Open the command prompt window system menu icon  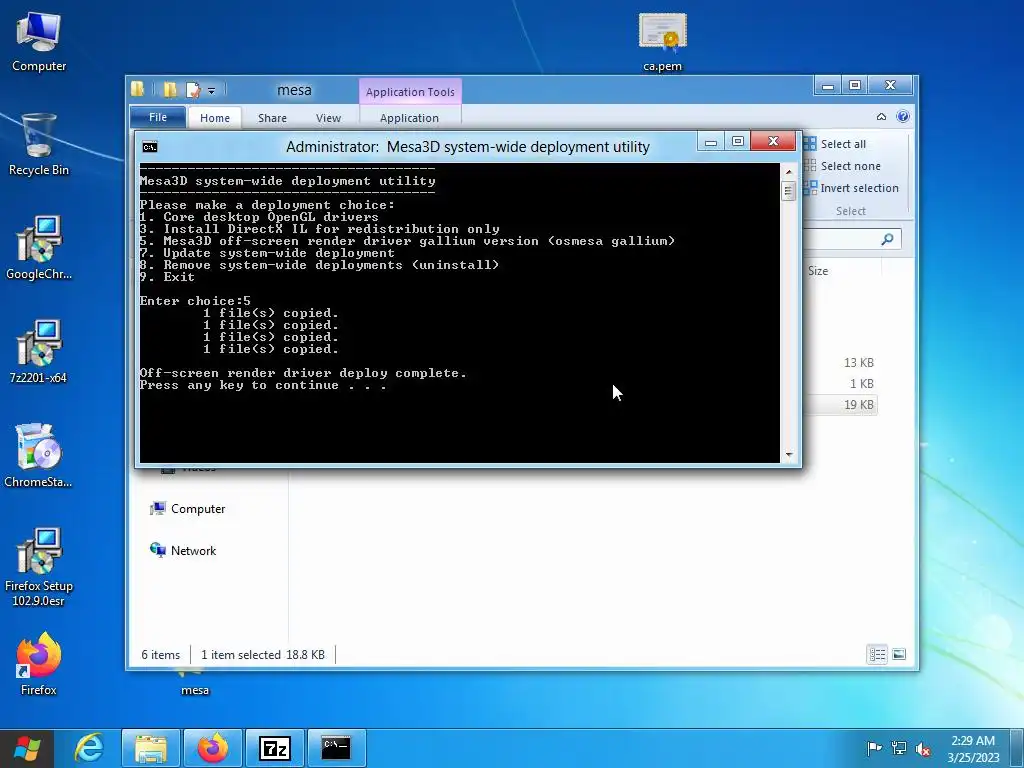coord(150,147)
